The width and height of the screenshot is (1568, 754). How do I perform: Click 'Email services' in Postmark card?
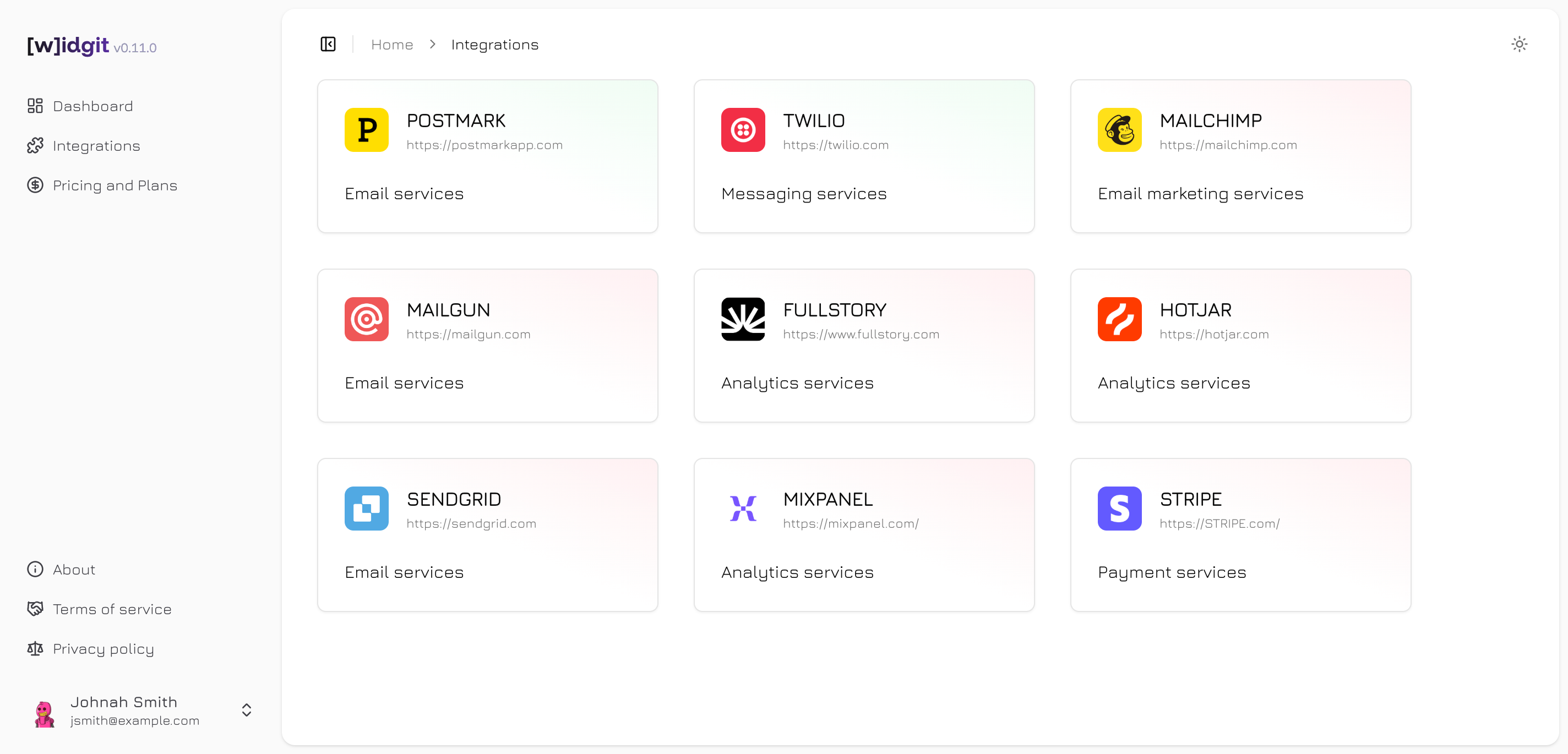click(x=404, y=194)
